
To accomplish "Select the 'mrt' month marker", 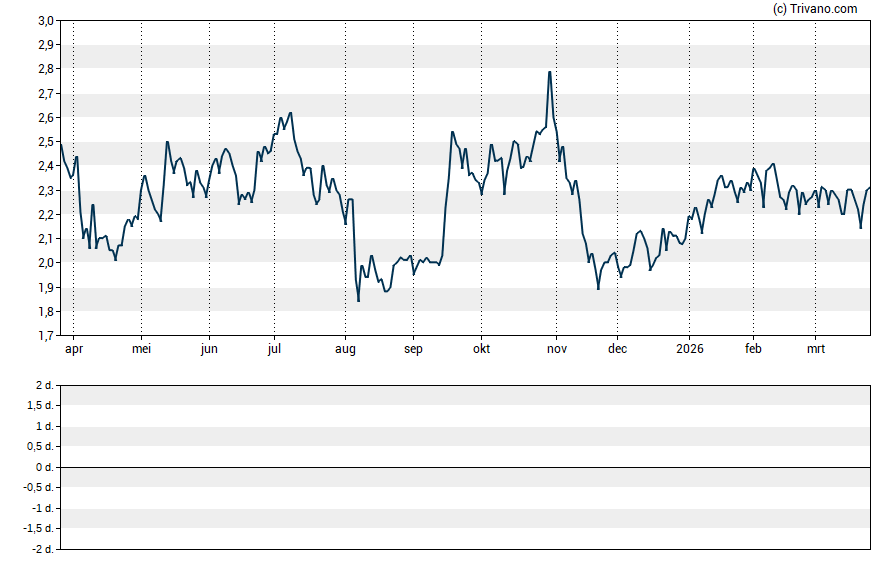I will [816, 349].
